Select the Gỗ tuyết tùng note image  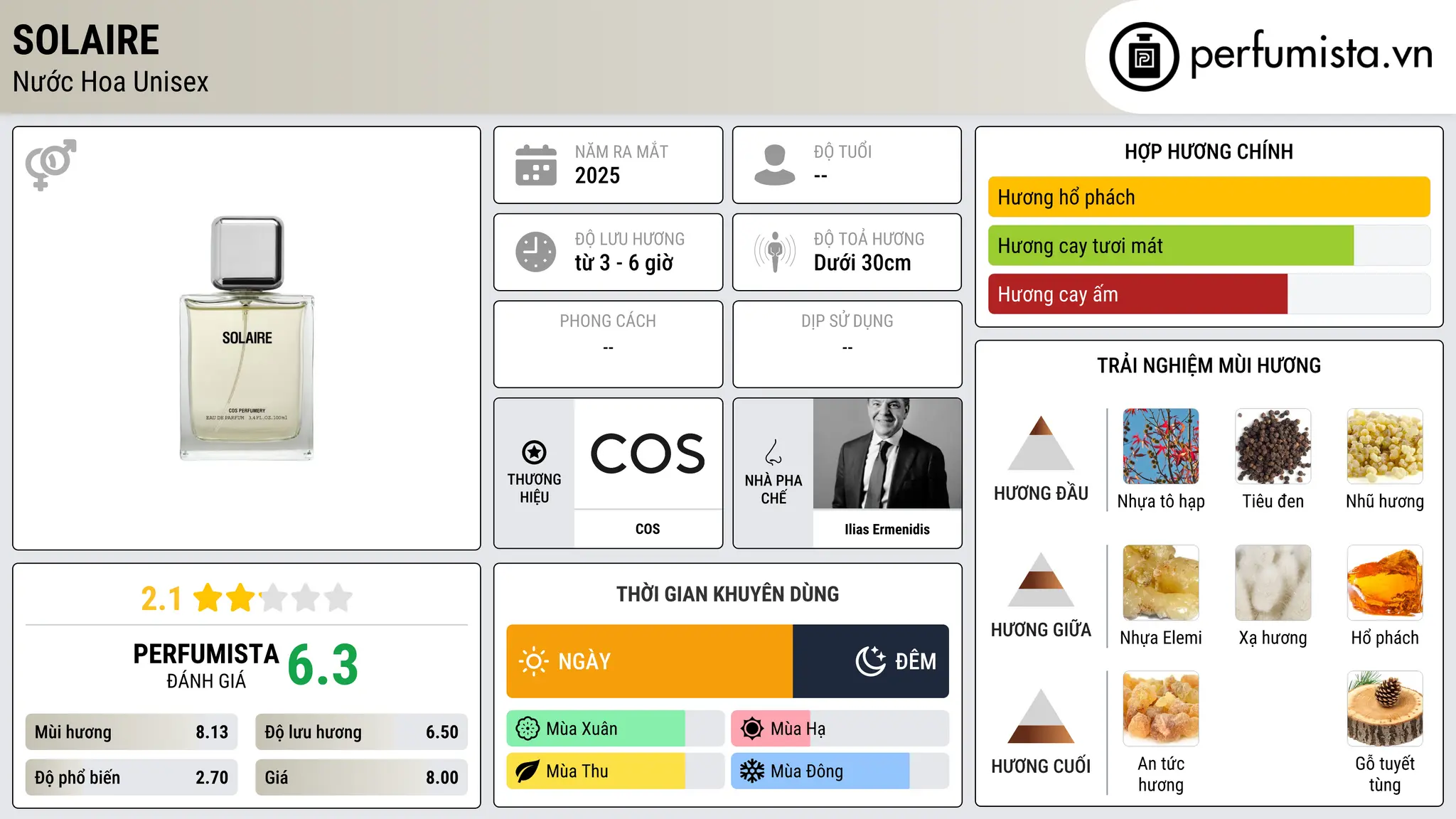point(1385,709)
